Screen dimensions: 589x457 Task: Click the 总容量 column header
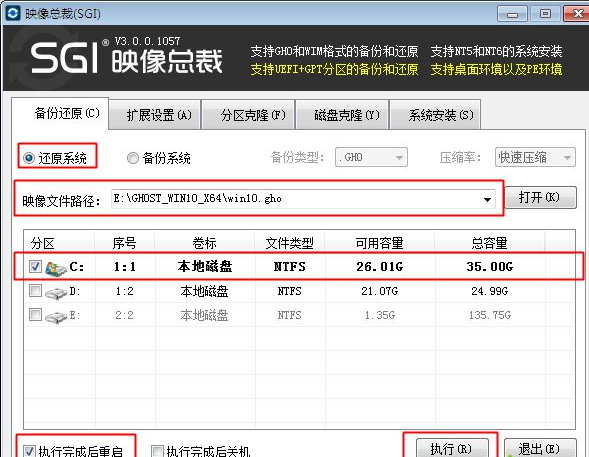click(x=489, y=243)
